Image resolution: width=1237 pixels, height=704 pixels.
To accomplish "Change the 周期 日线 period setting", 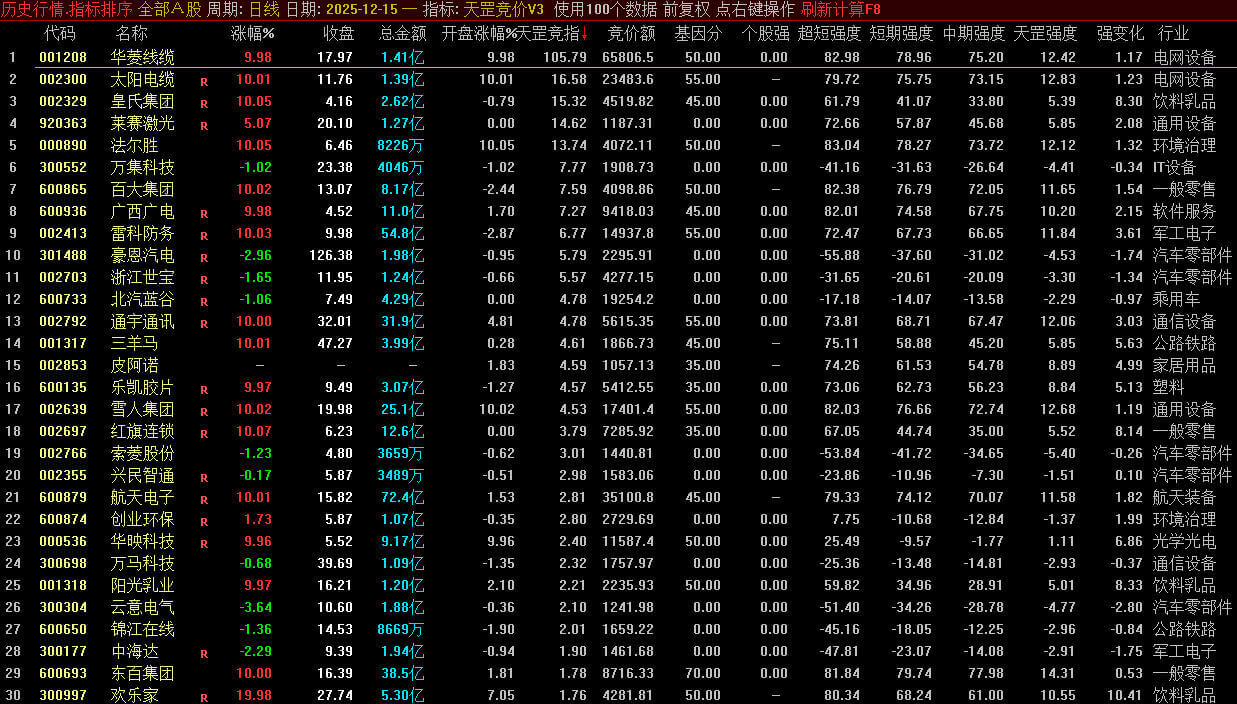I will tap(263, 9).
